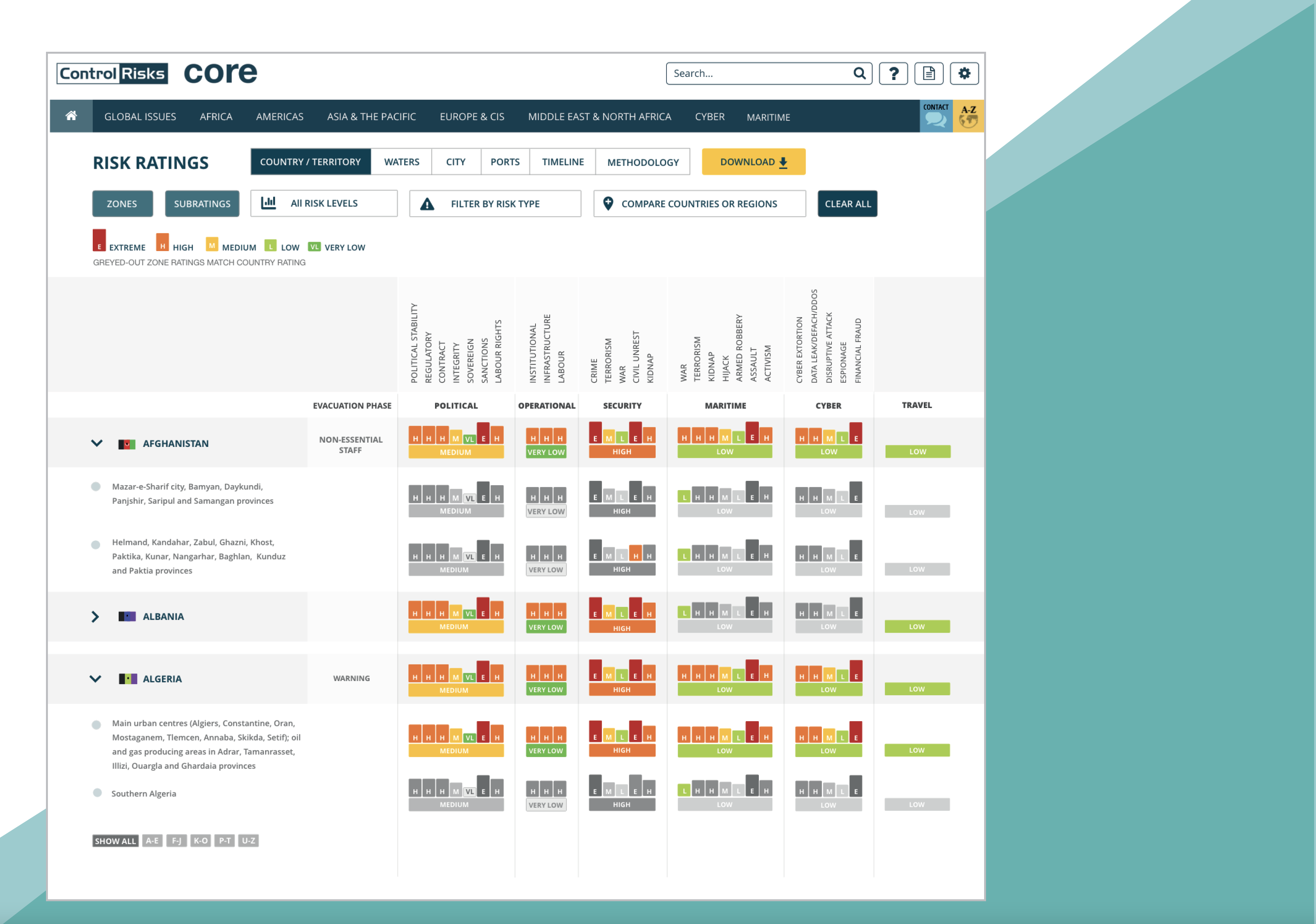
Task: Toggle the Zones button
Action: (x=122, y=204)
